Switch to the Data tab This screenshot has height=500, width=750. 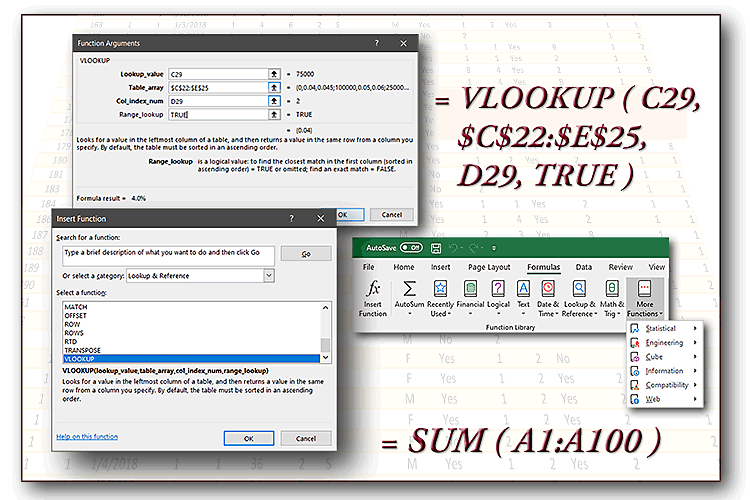(584, 267)
